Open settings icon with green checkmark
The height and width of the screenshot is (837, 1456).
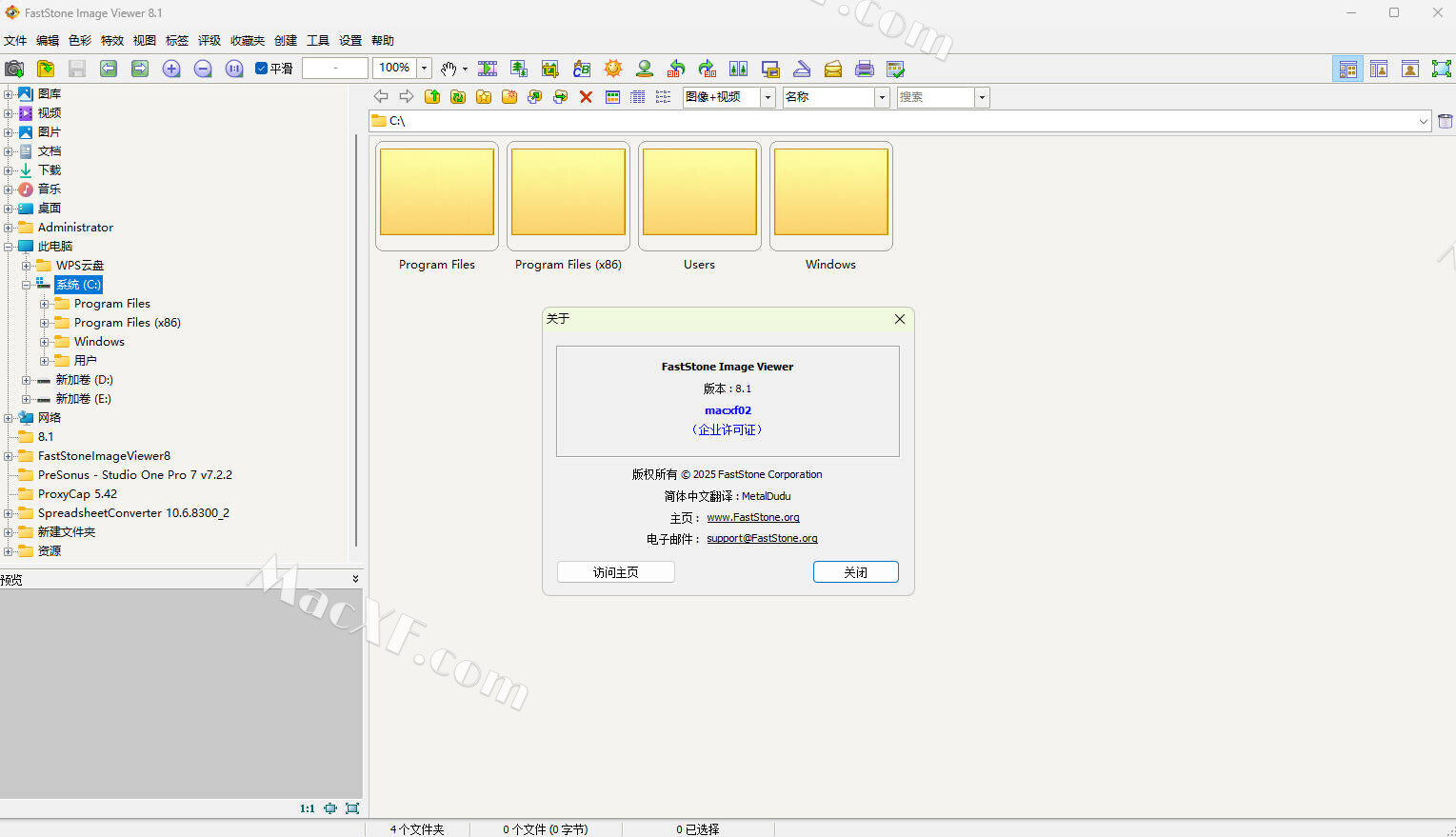tap(895, 69)
